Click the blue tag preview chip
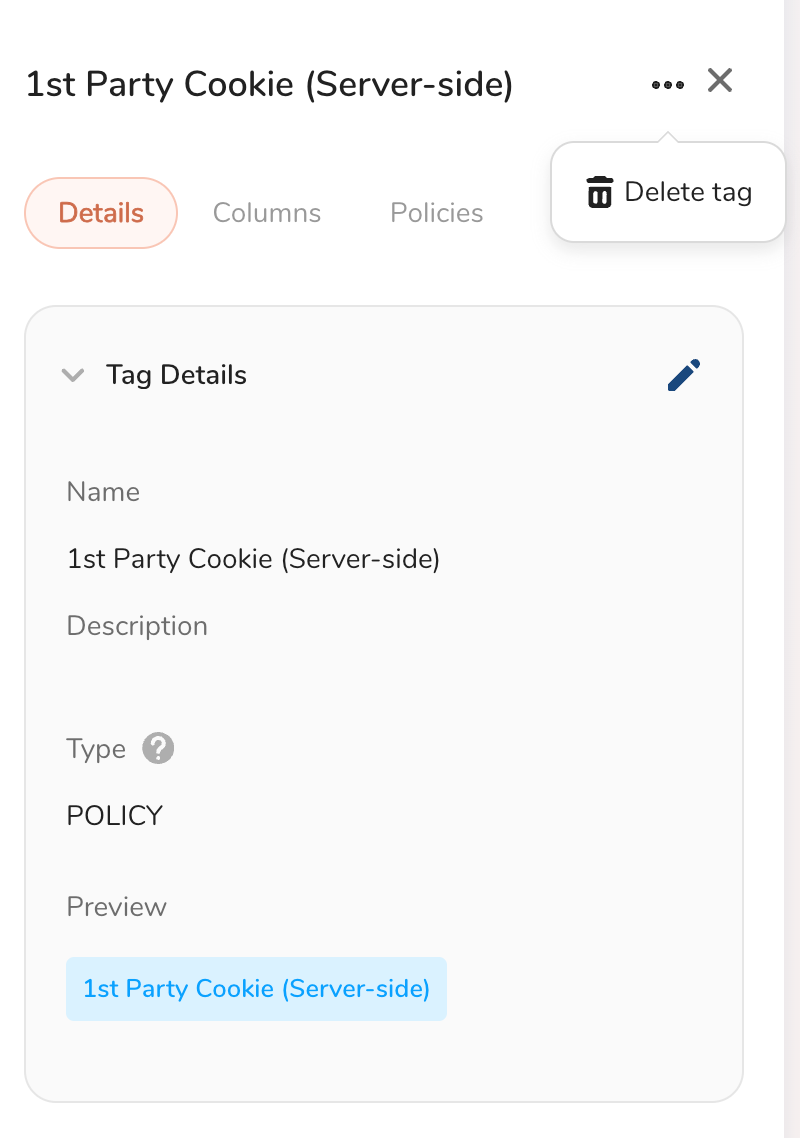 click(256, 989)
